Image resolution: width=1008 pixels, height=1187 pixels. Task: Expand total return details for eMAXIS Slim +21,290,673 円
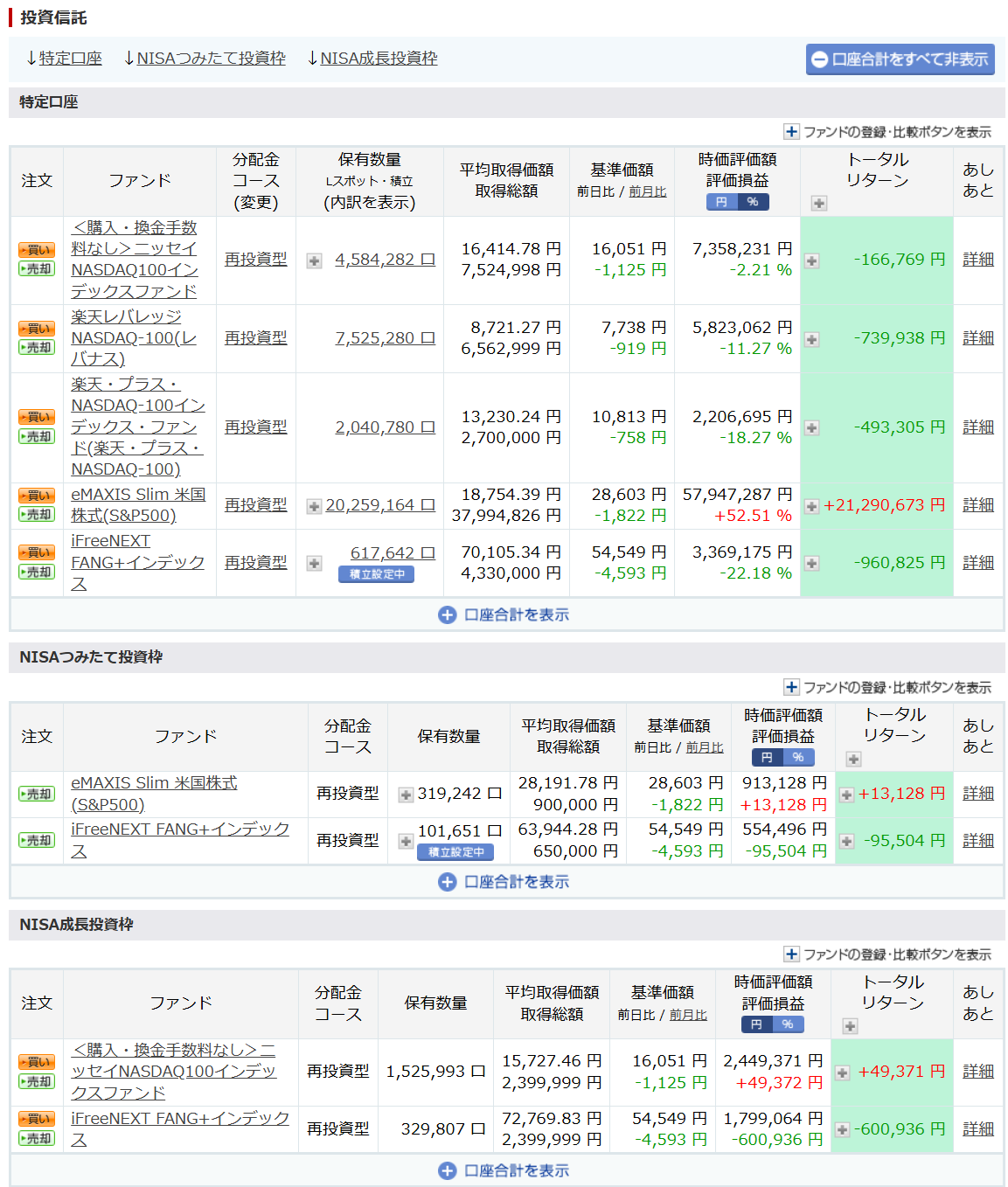pos(811,506)
